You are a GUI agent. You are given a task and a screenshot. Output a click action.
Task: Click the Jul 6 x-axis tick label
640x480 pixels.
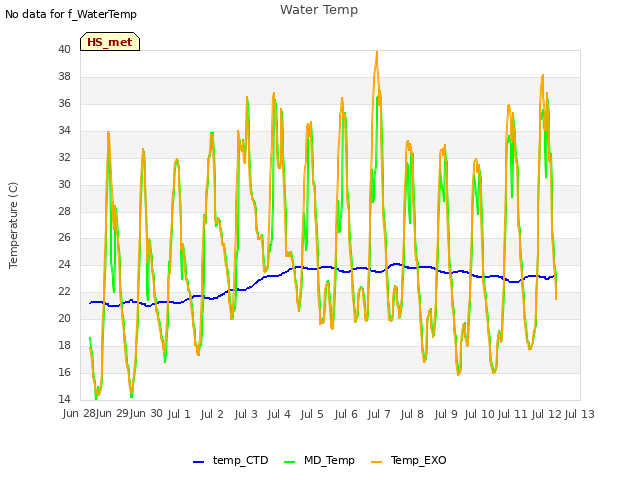click(346, 414)
